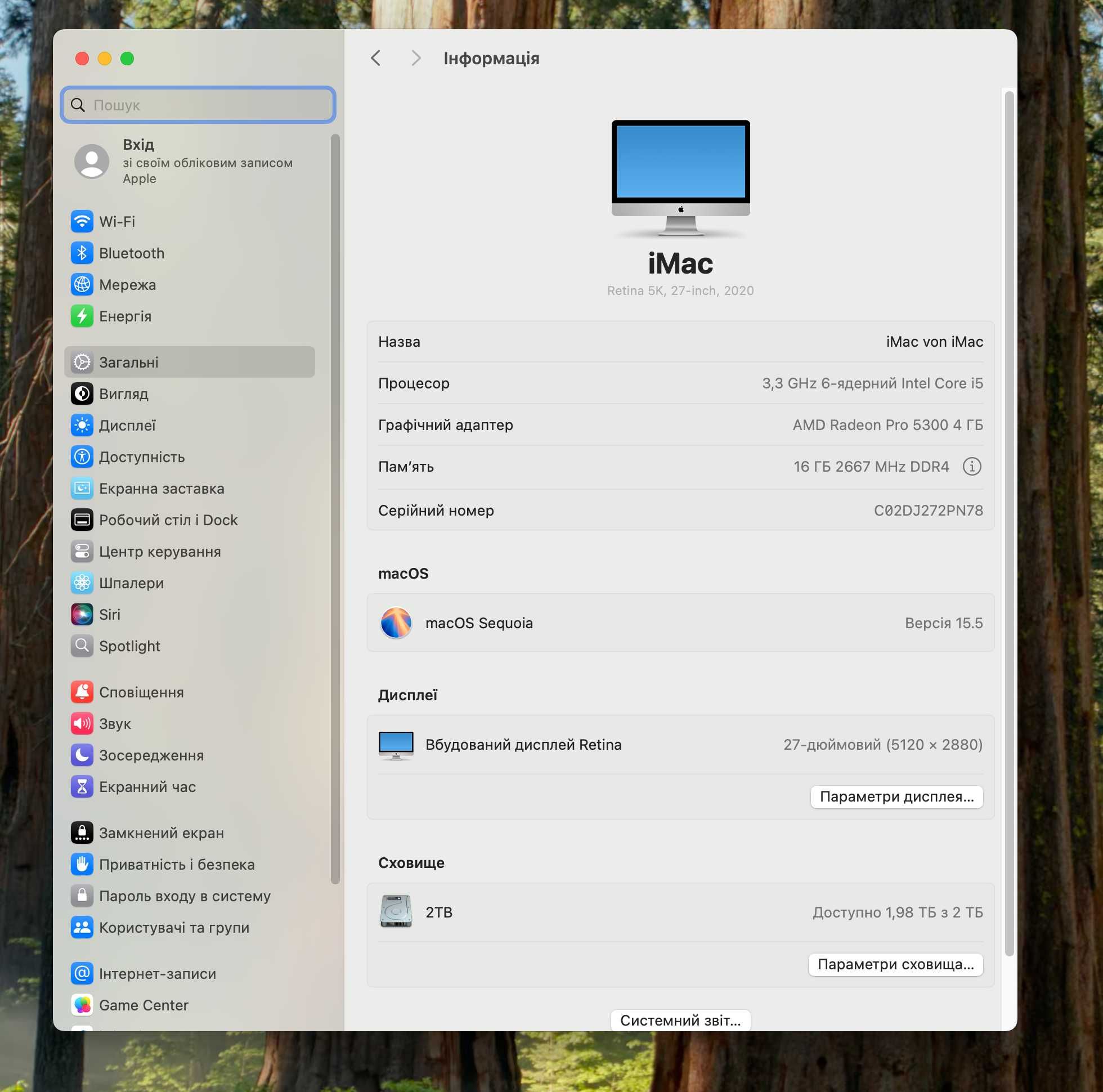1103x1092 pixels.
Task: Click the sidebar vertical scrollbar
Action: pyautogui.click(x=335, y=508)
